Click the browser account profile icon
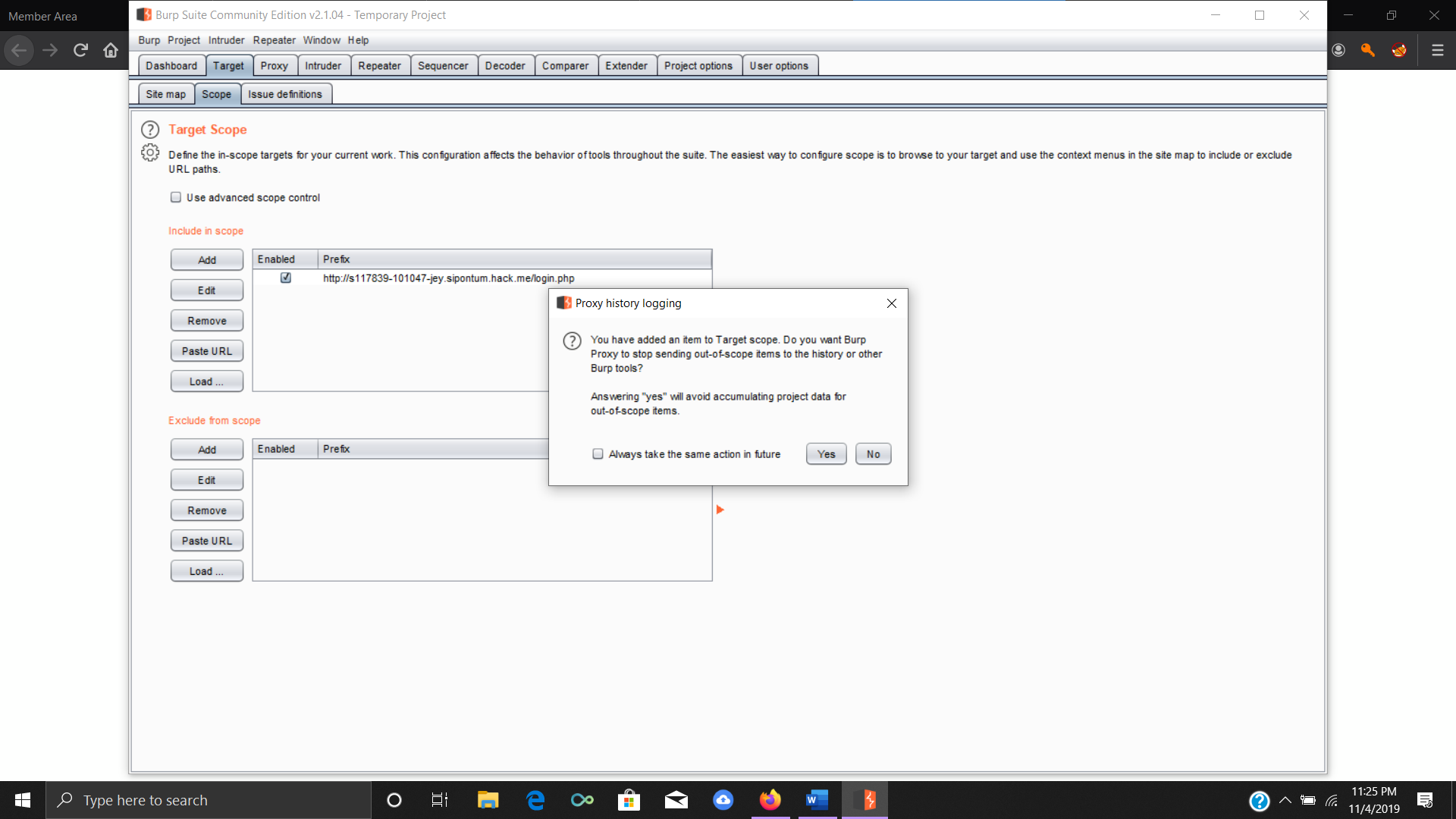Screen dimensions: 1456x819 pos(1338,50)
